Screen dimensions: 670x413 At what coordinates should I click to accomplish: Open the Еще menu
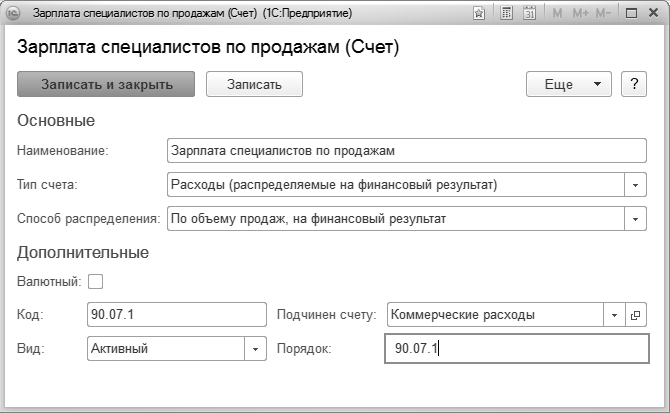[x=568, y=84]
